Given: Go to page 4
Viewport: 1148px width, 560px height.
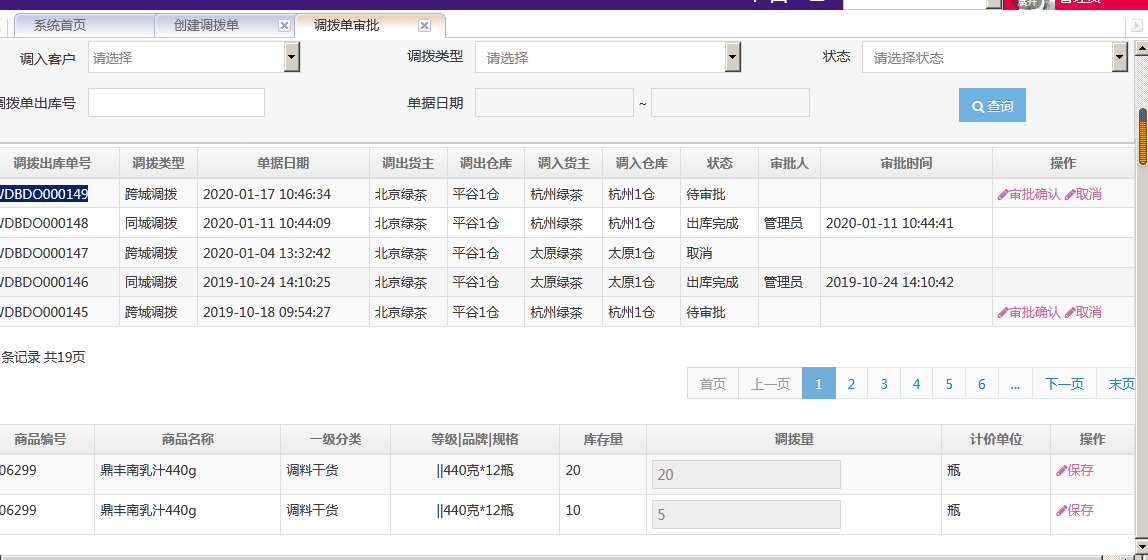Looking at the screenshot, I should click(x=917, y=384).
